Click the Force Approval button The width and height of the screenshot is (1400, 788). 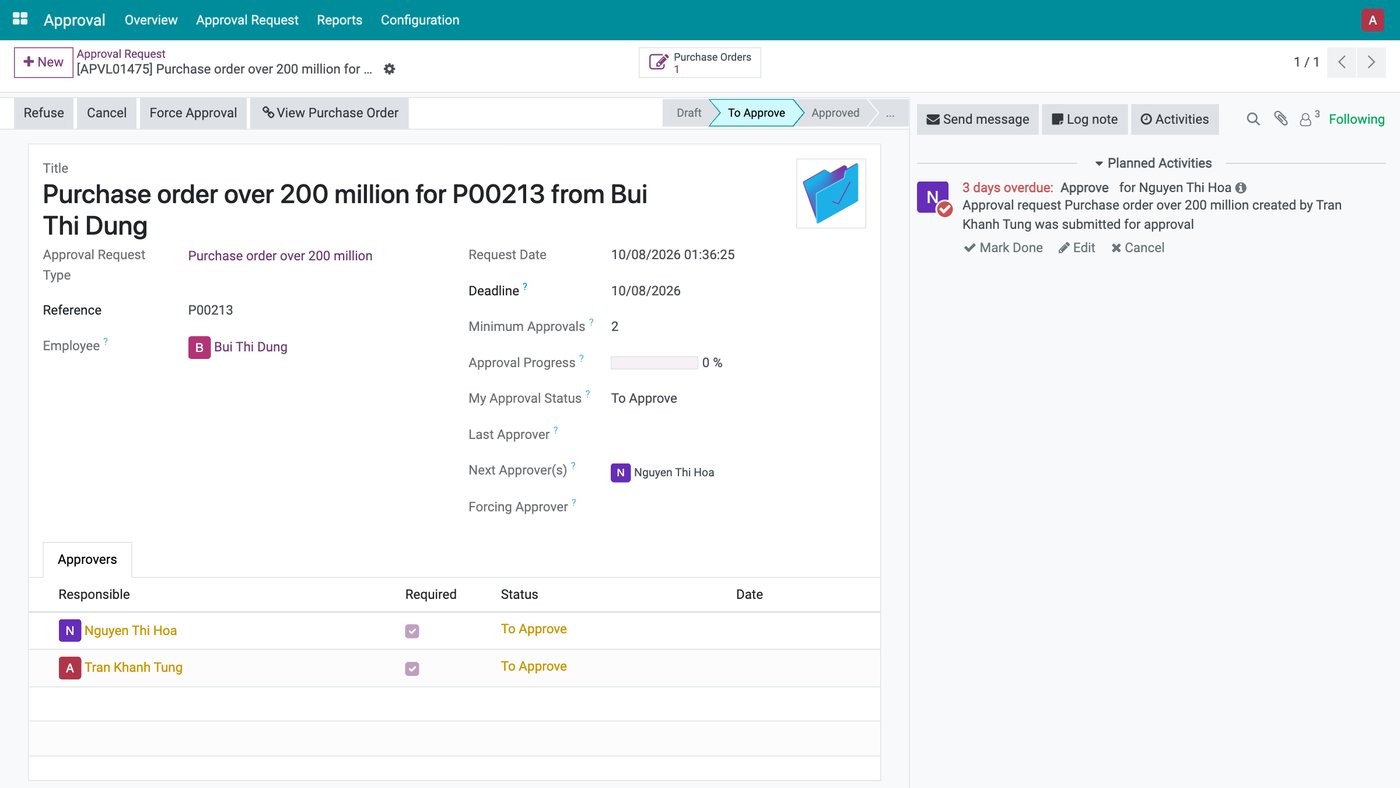[x=193, y=113]
